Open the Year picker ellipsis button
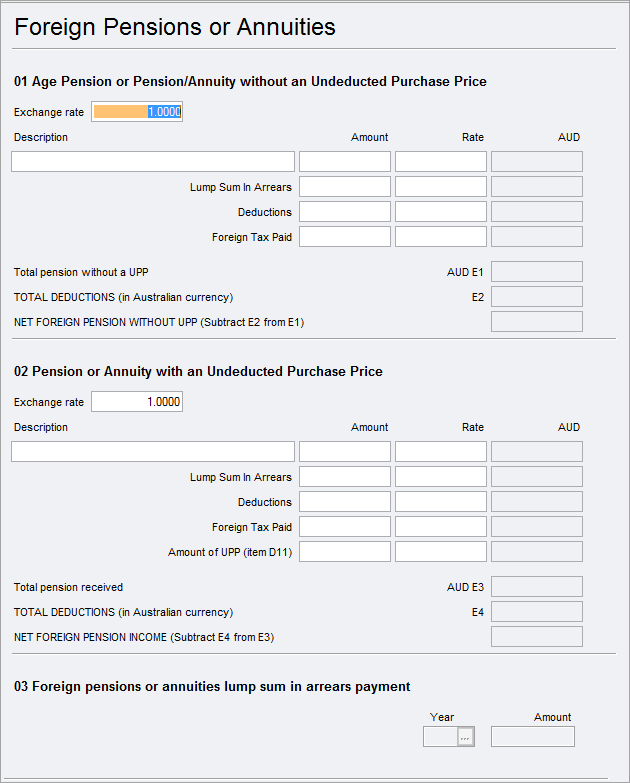The height and width of the screenshot is (783, 630). pyautogui.click(x=465, y=737)
